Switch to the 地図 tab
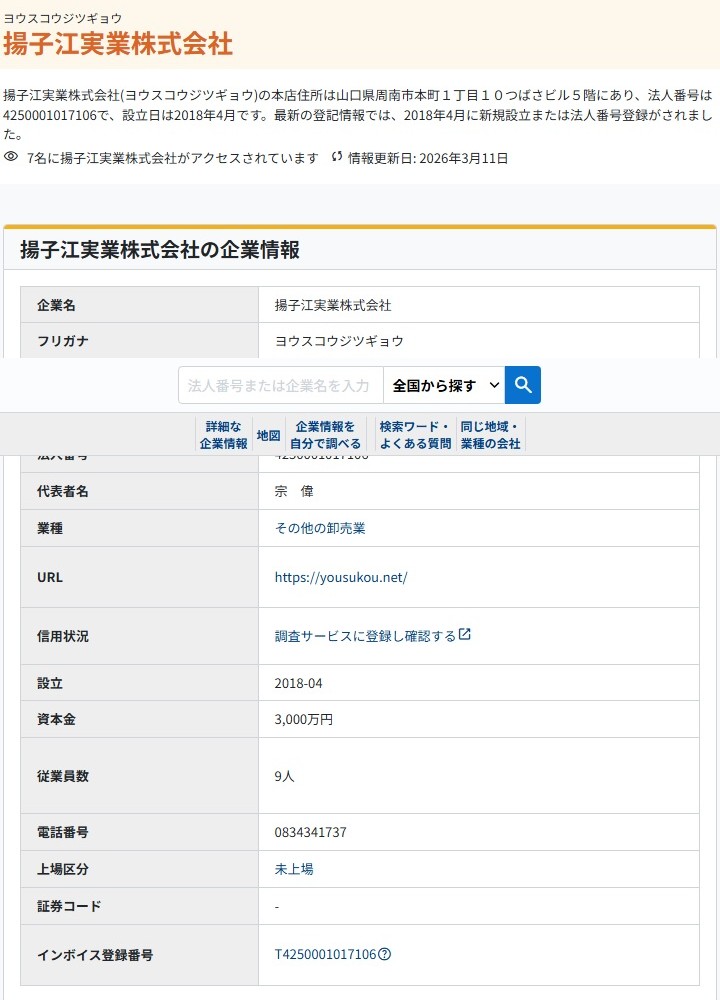This screenshot has width=720, height=1000. coord(268,435)
